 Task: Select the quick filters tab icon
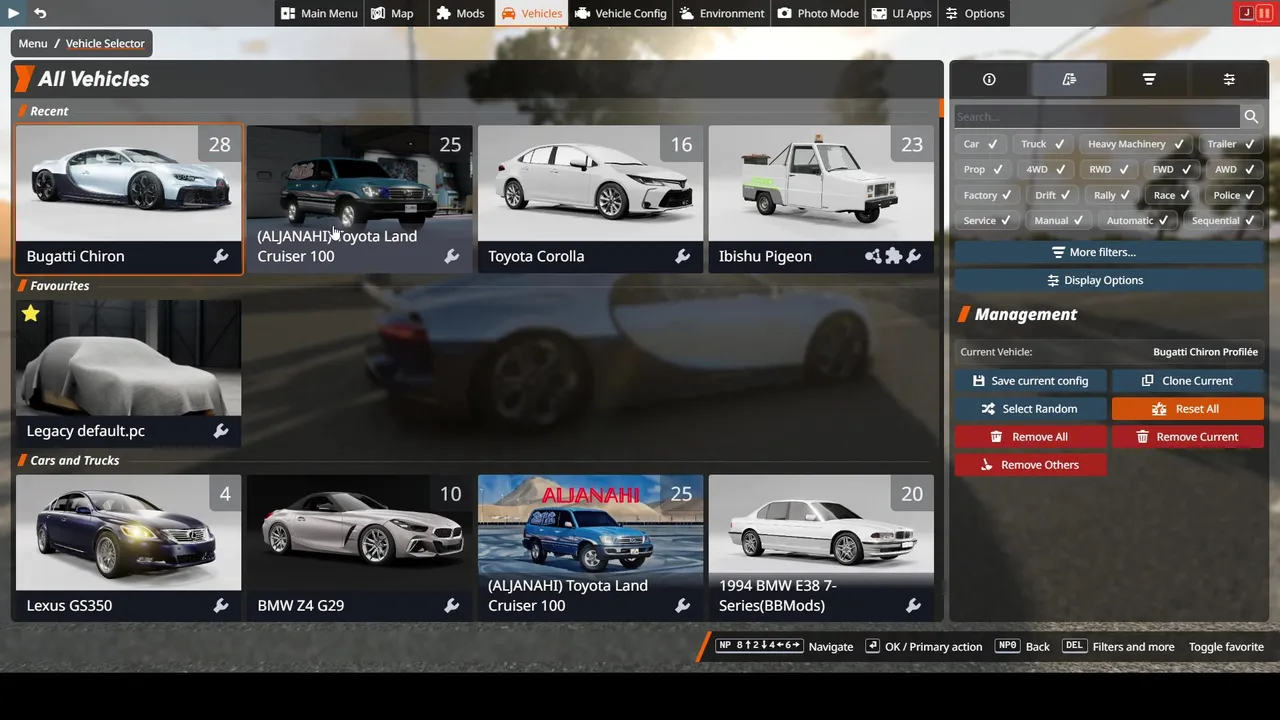point(1069,79)
